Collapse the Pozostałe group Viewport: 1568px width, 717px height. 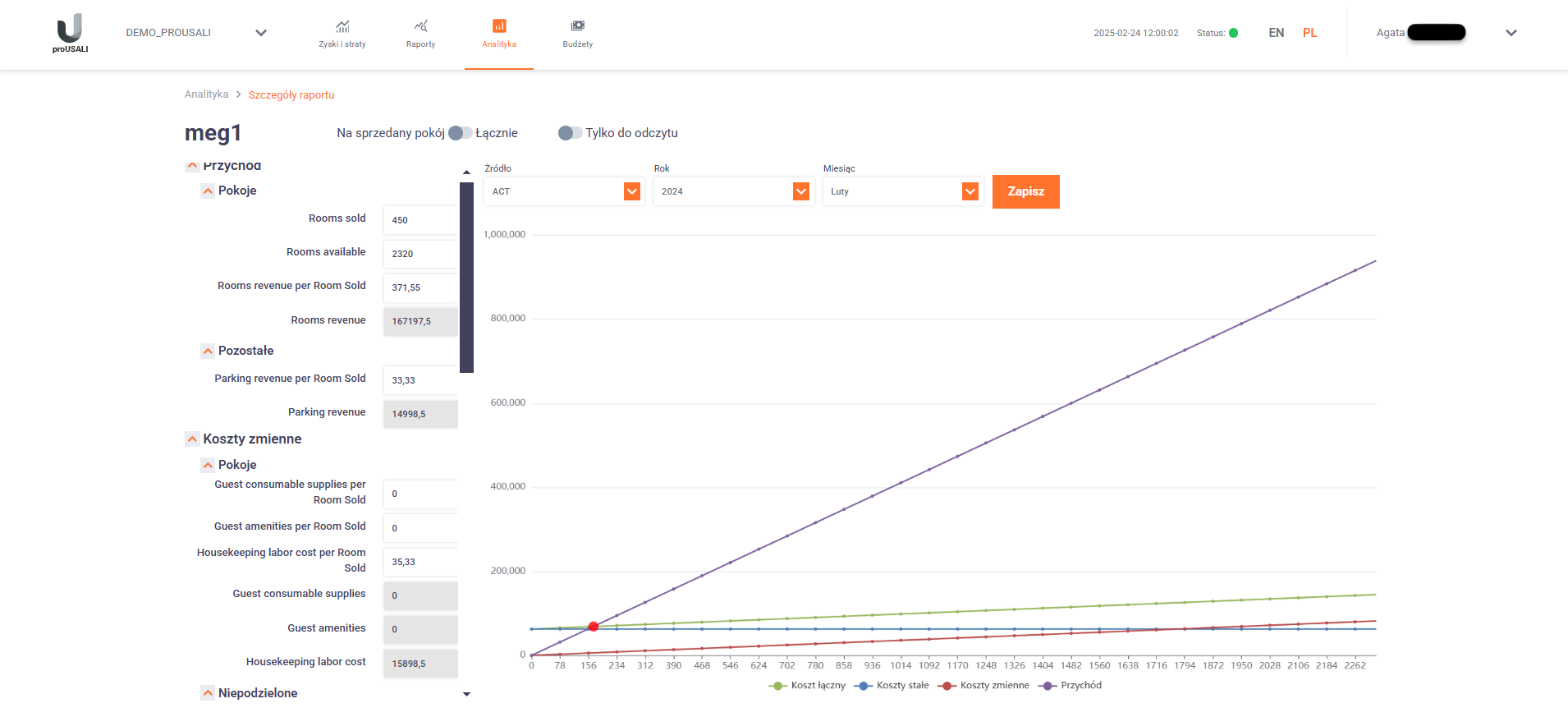pyautogui.click(x=208, y=351)
